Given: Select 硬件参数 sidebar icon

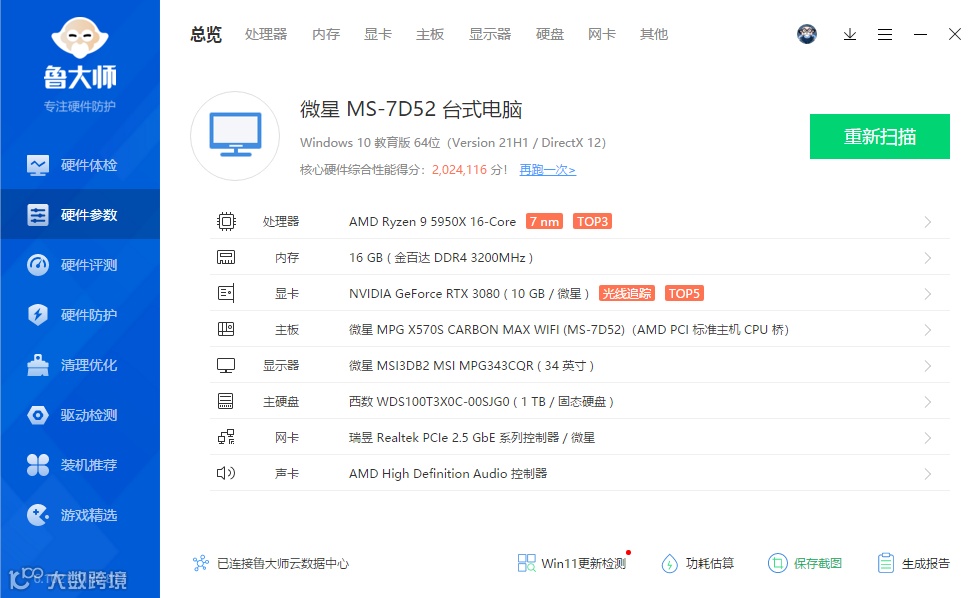Looking at the screenshot, I should (x=38, y=215).
